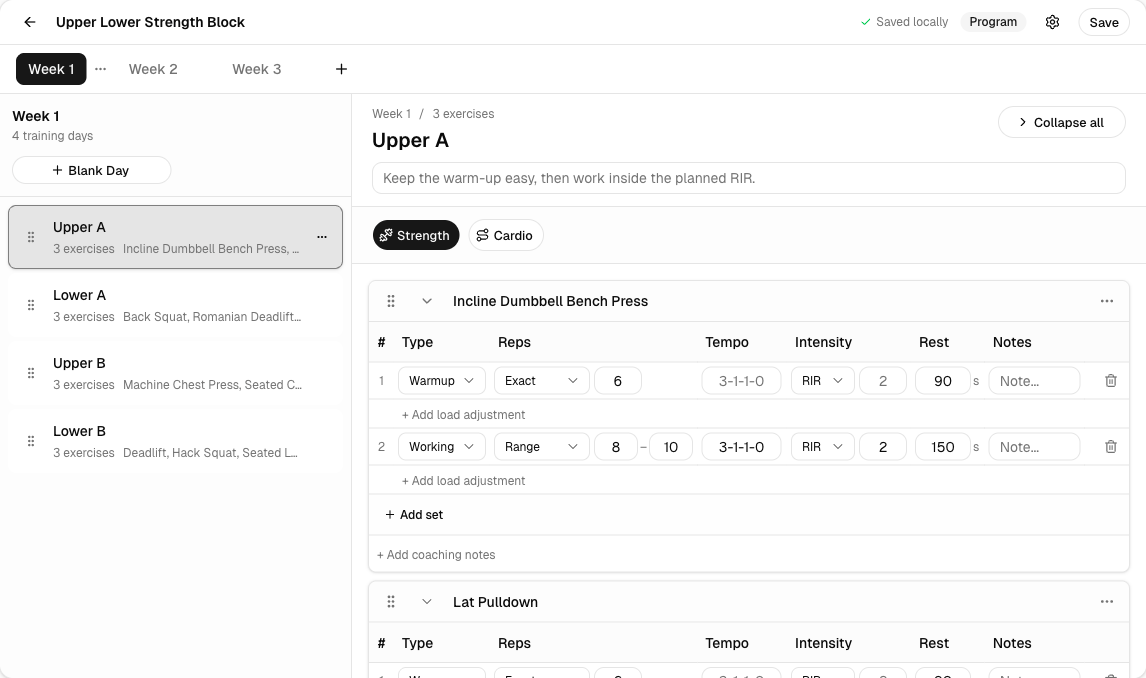This screenshot has height=678, width=1146.
Task: Click set 1 Note field
Action: [1034, 381]
